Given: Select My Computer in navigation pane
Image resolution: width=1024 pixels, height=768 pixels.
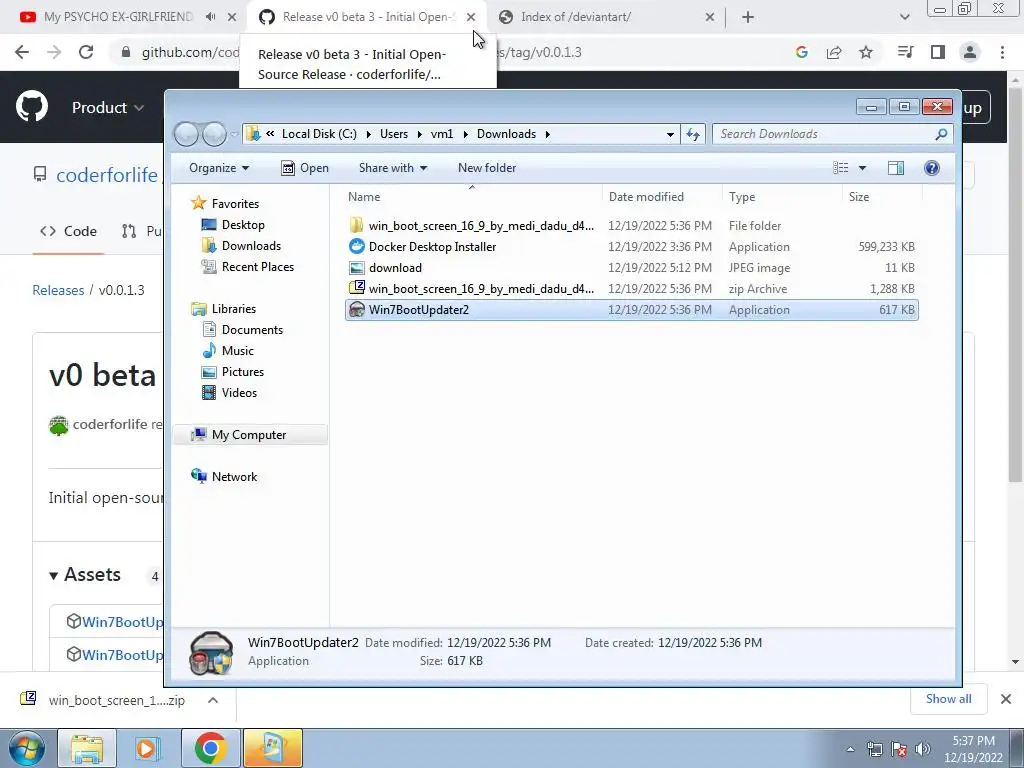Looking at the screenshot, I should [248, 435].
